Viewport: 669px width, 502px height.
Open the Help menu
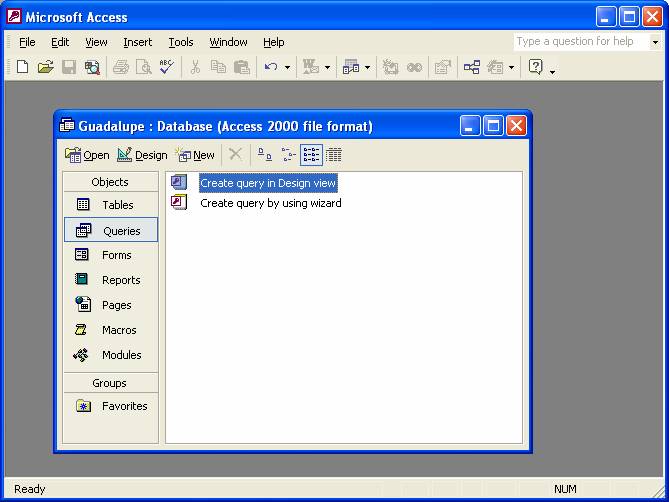coord(273,42)
